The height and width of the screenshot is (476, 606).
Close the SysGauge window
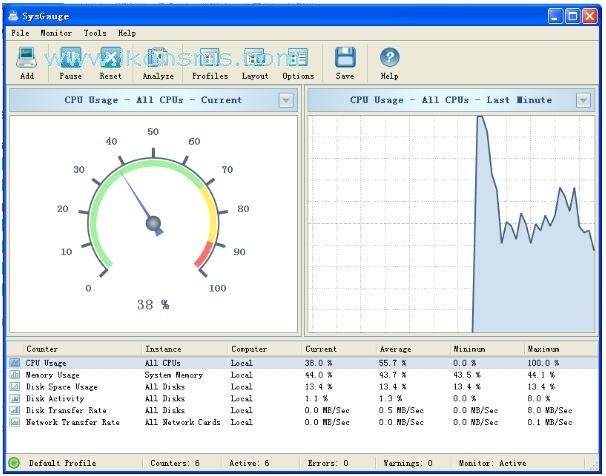point(590,16)
